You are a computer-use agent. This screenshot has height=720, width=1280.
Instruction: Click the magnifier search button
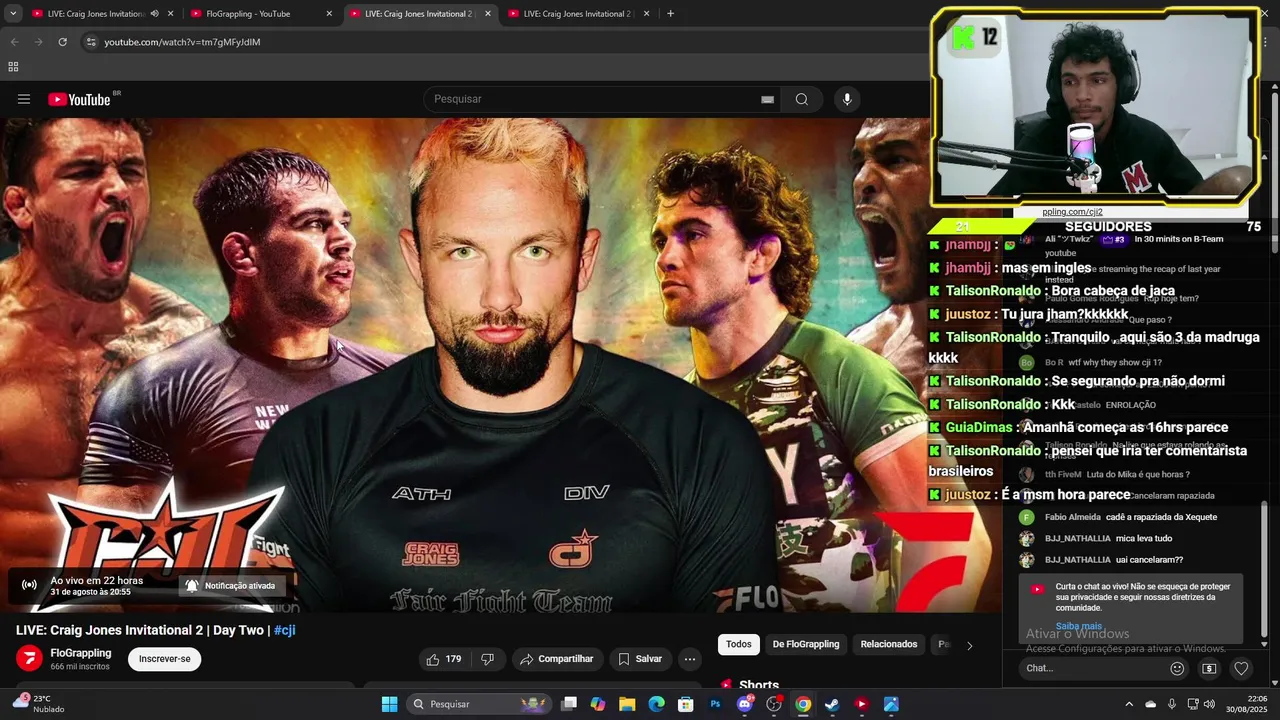[x=802, y=99]
